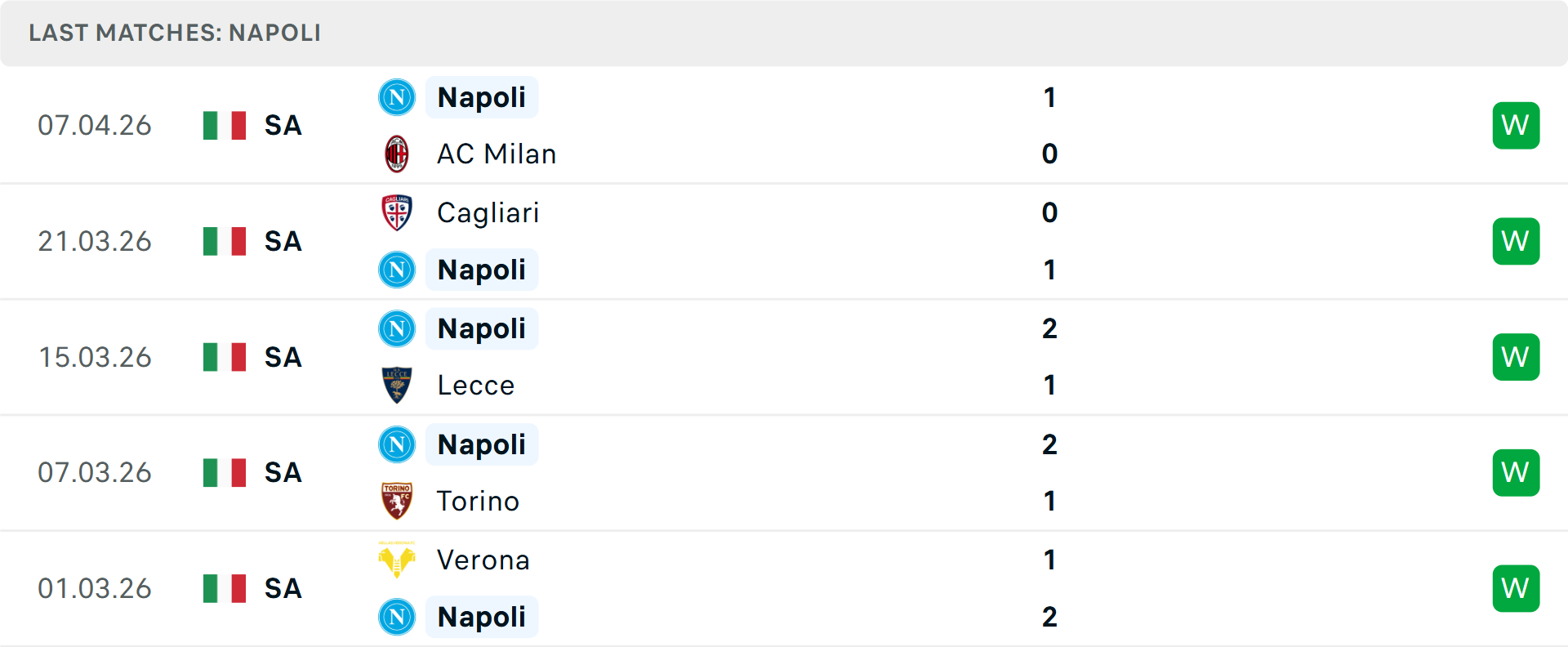Click the Napoli club crest next to AC Milan match

tap(397, 96)
